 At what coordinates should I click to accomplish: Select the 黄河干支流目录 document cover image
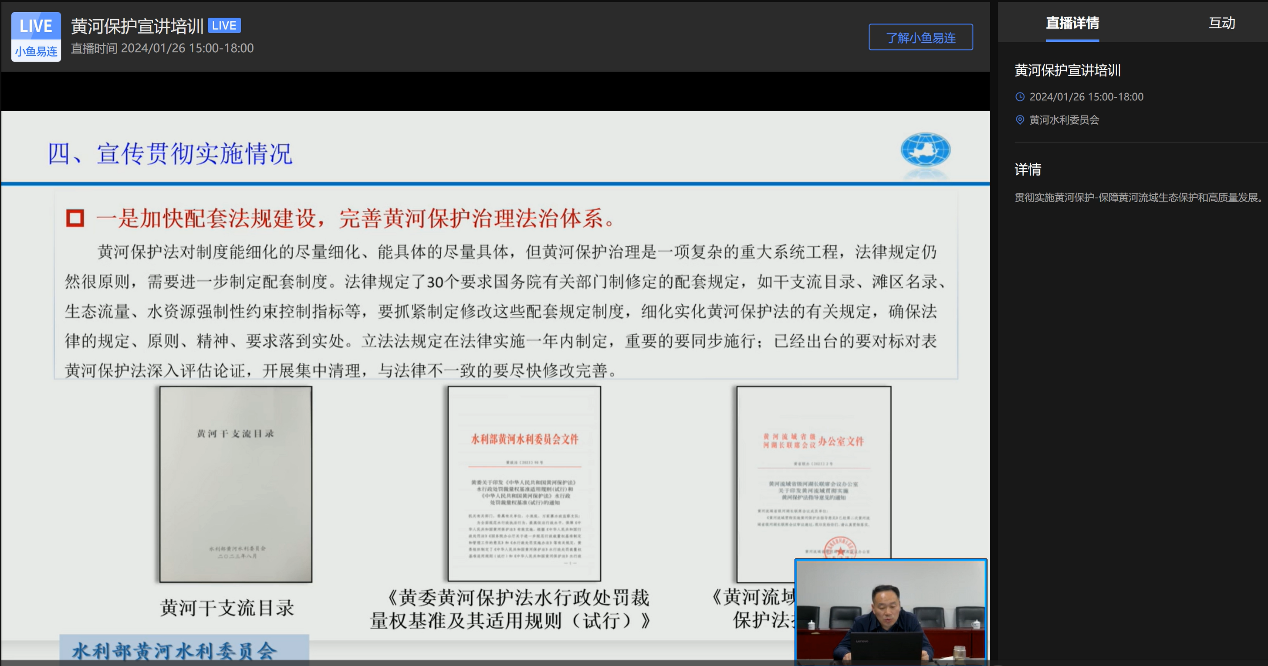[235, 484]
